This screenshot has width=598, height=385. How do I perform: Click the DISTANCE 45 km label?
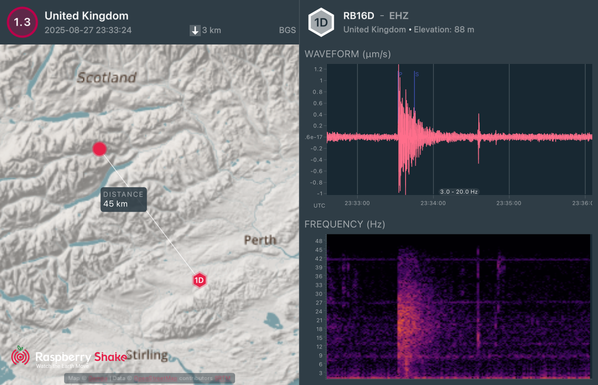point(123,199)
